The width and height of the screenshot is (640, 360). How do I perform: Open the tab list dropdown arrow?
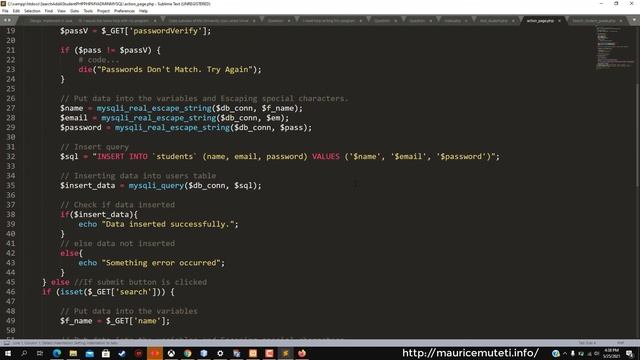click(634, 20)
